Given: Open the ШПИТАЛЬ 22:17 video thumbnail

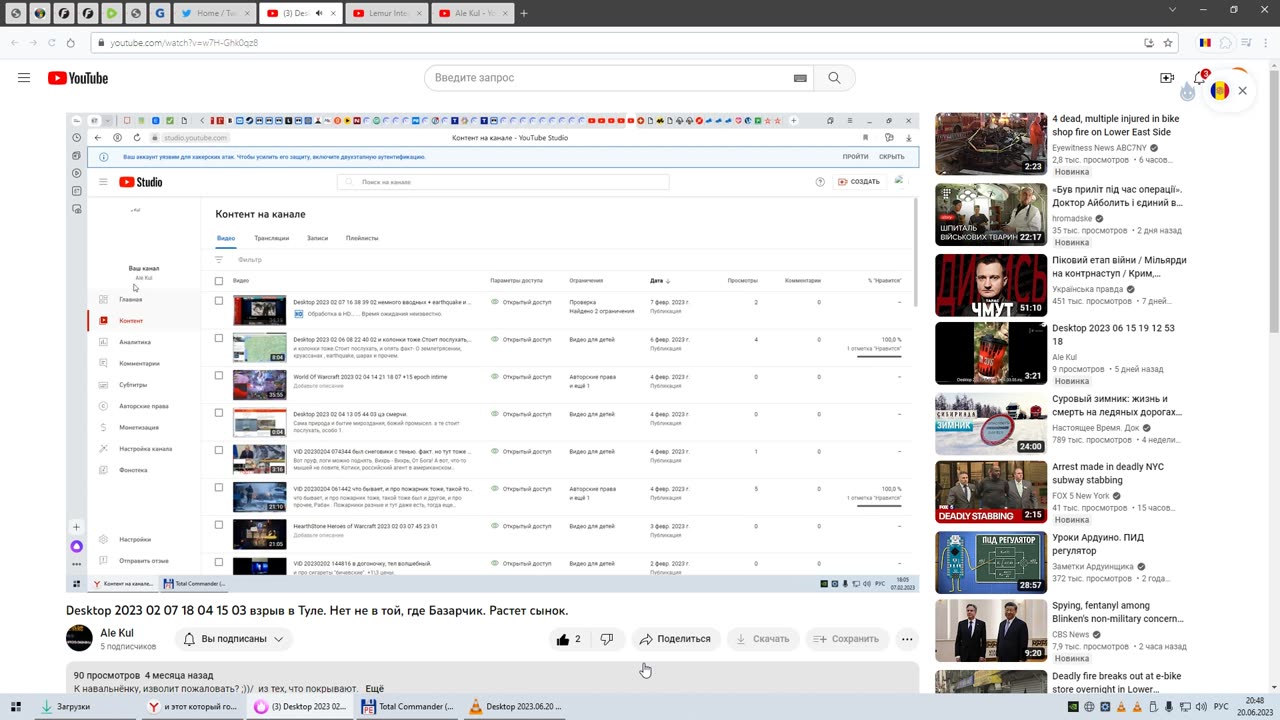Looking at the screenshot, I should click(x=991, y=215).
